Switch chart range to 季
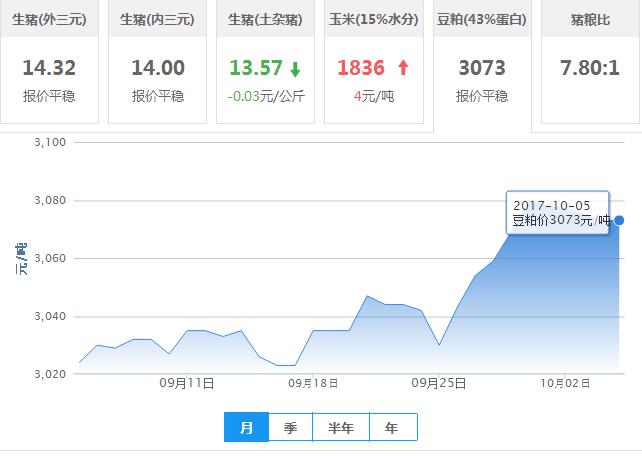 coord(291,427)
